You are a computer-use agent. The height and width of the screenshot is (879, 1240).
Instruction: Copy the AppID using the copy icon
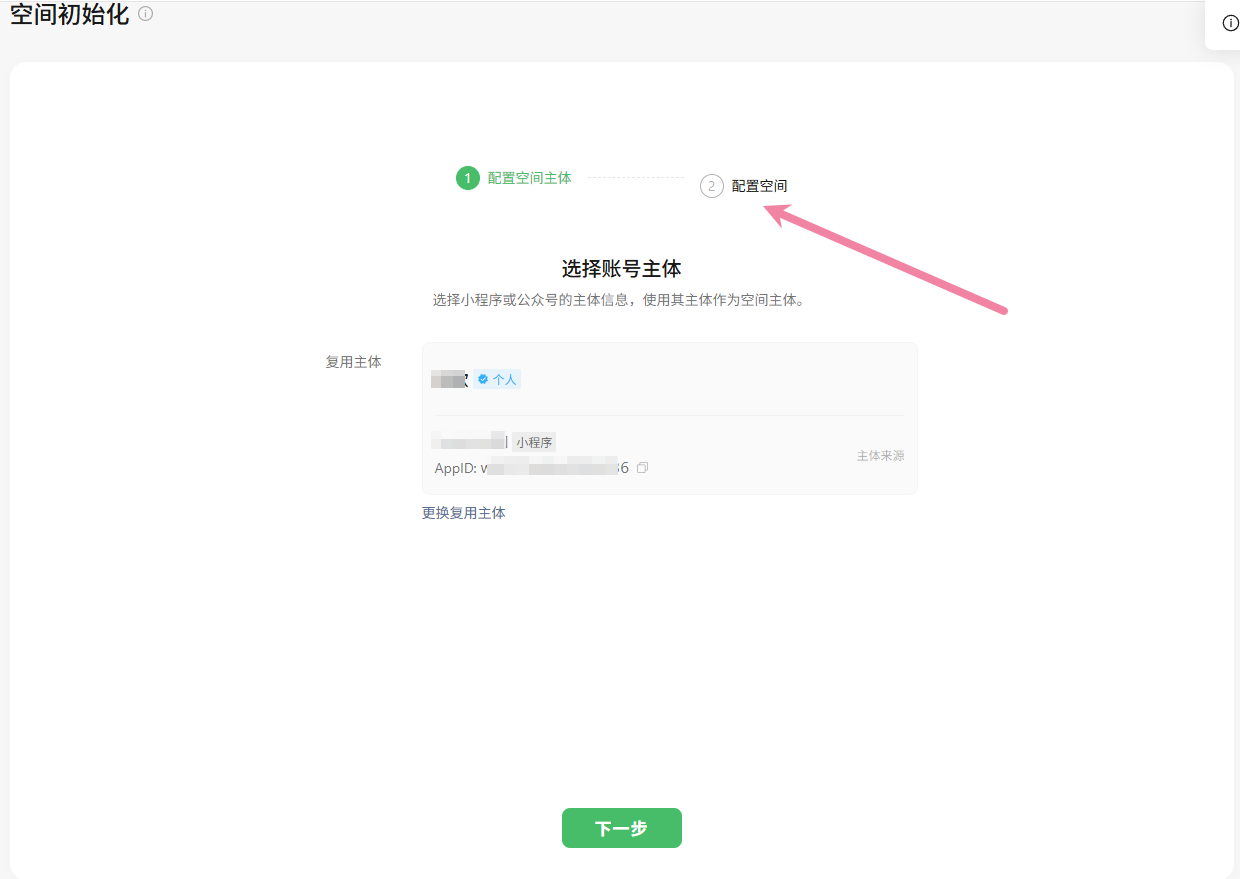click(x=643, y=467)
